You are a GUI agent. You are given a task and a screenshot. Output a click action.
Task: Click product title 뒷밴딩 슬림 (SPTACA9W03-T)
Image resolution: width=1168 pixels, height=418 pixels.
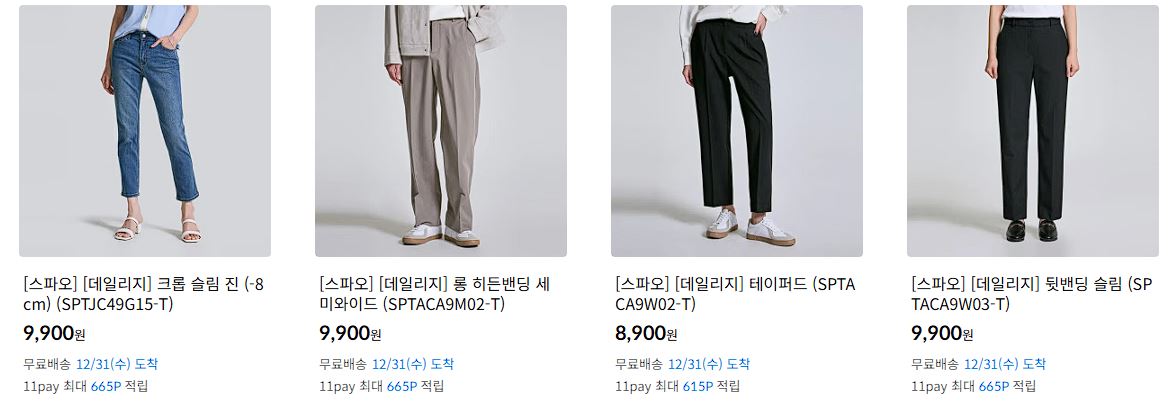pos(1032,294)
